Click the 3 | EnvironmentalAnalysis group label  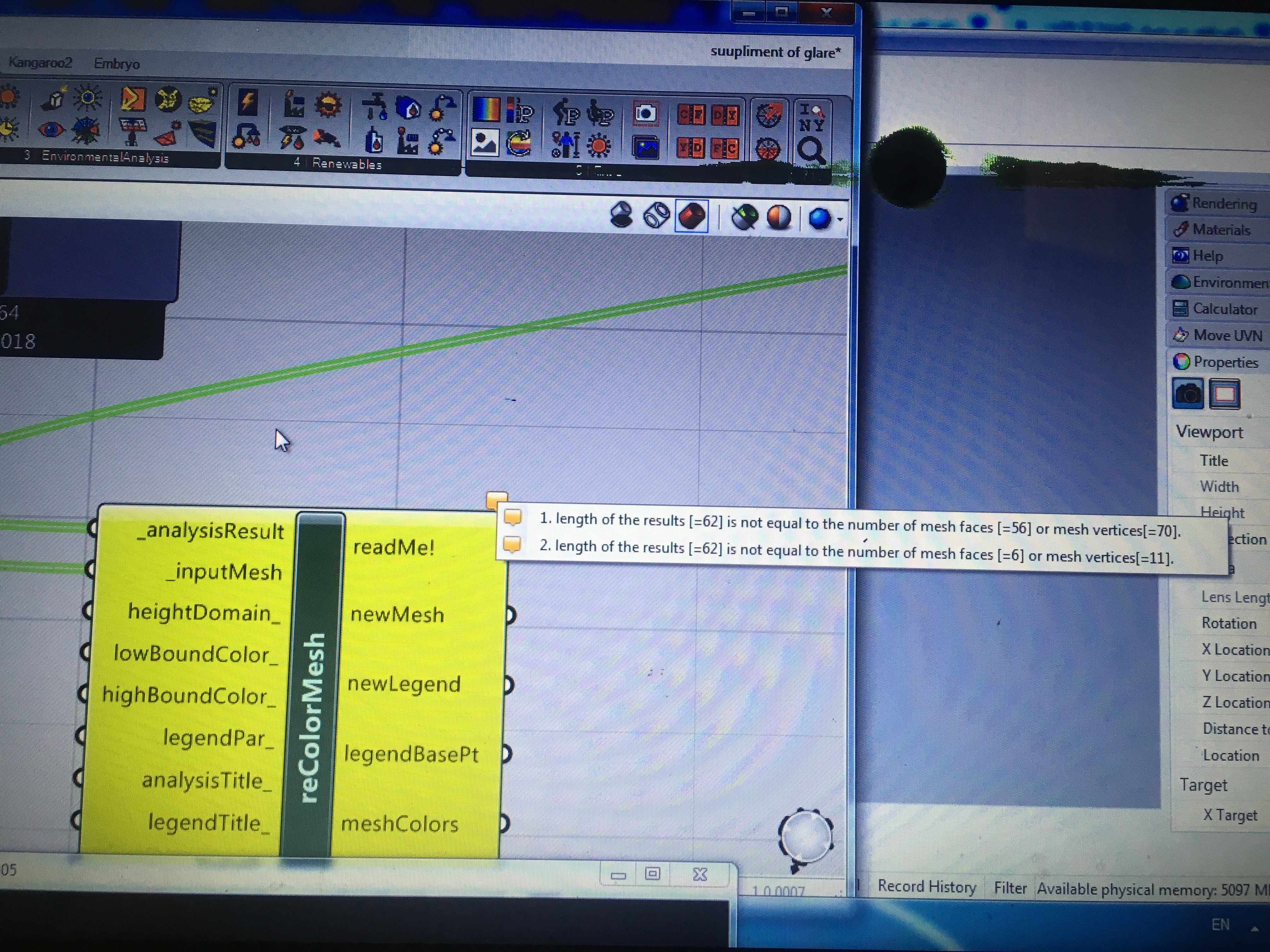point(96,156)
